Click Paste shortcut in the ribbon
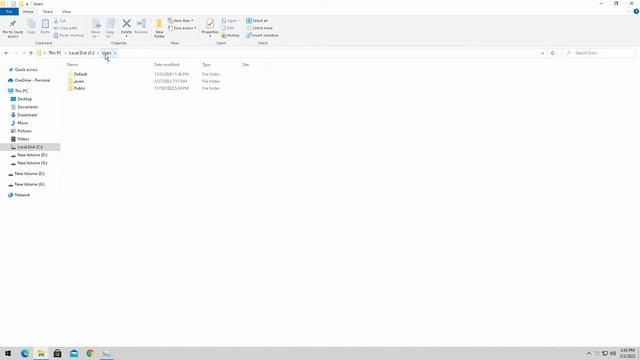This screenshot has height=360, width=640. click(69, 36)
